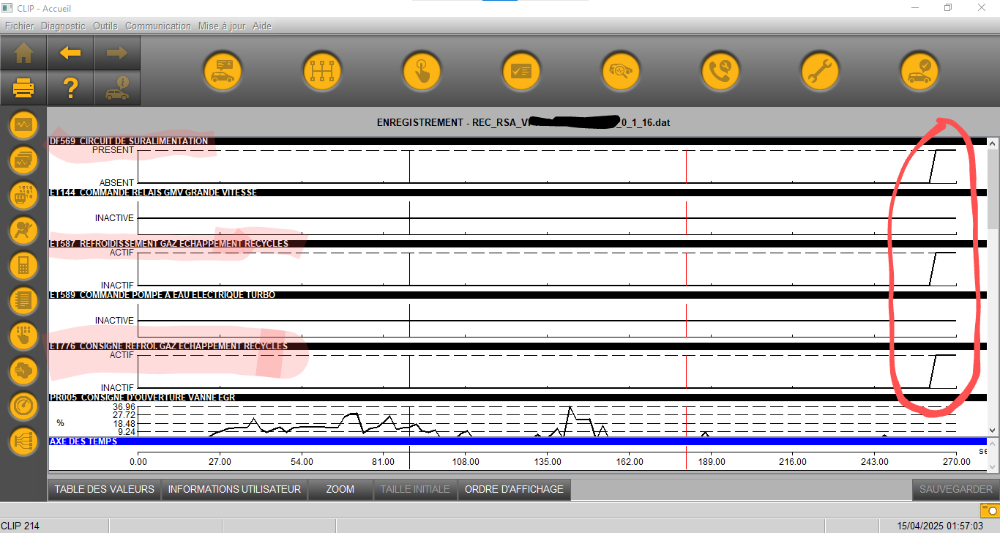The height and width of the screenshot is (533, 1000).
Task: Open the Diagnostic menu
Action: (62, 25)
